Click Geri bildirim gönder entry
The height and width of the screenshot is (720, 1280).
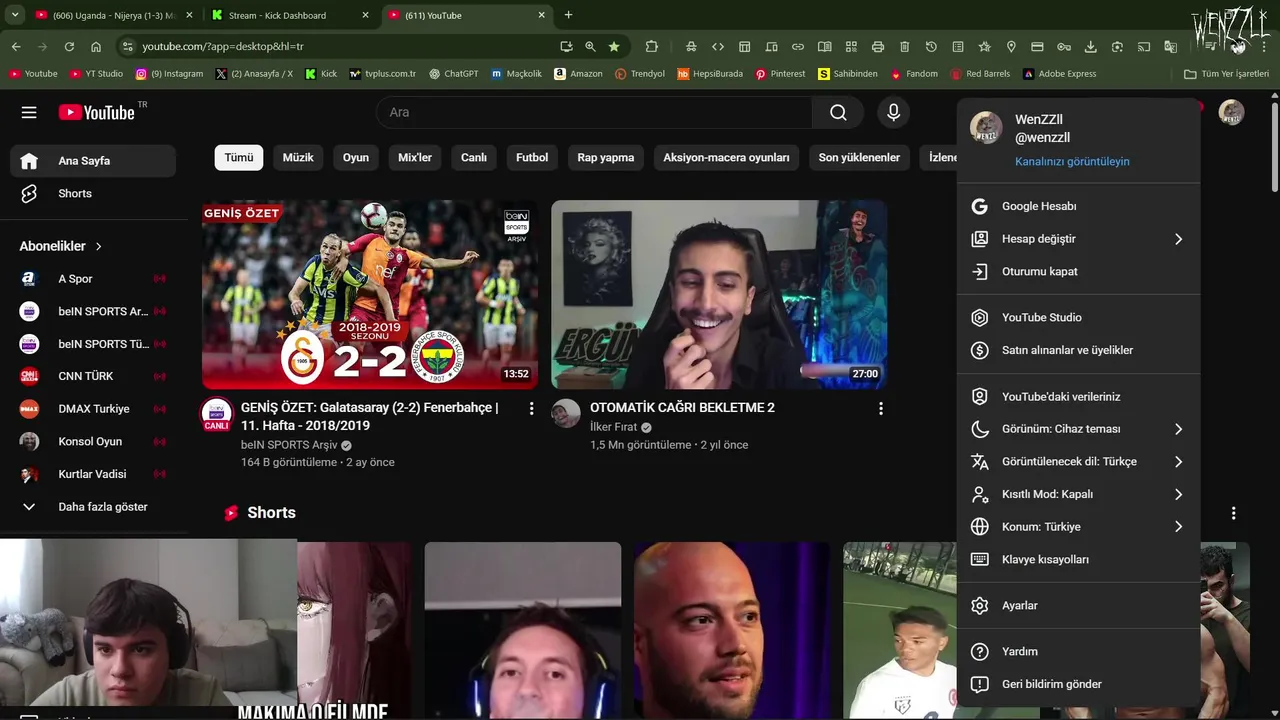pos(1078,684)
